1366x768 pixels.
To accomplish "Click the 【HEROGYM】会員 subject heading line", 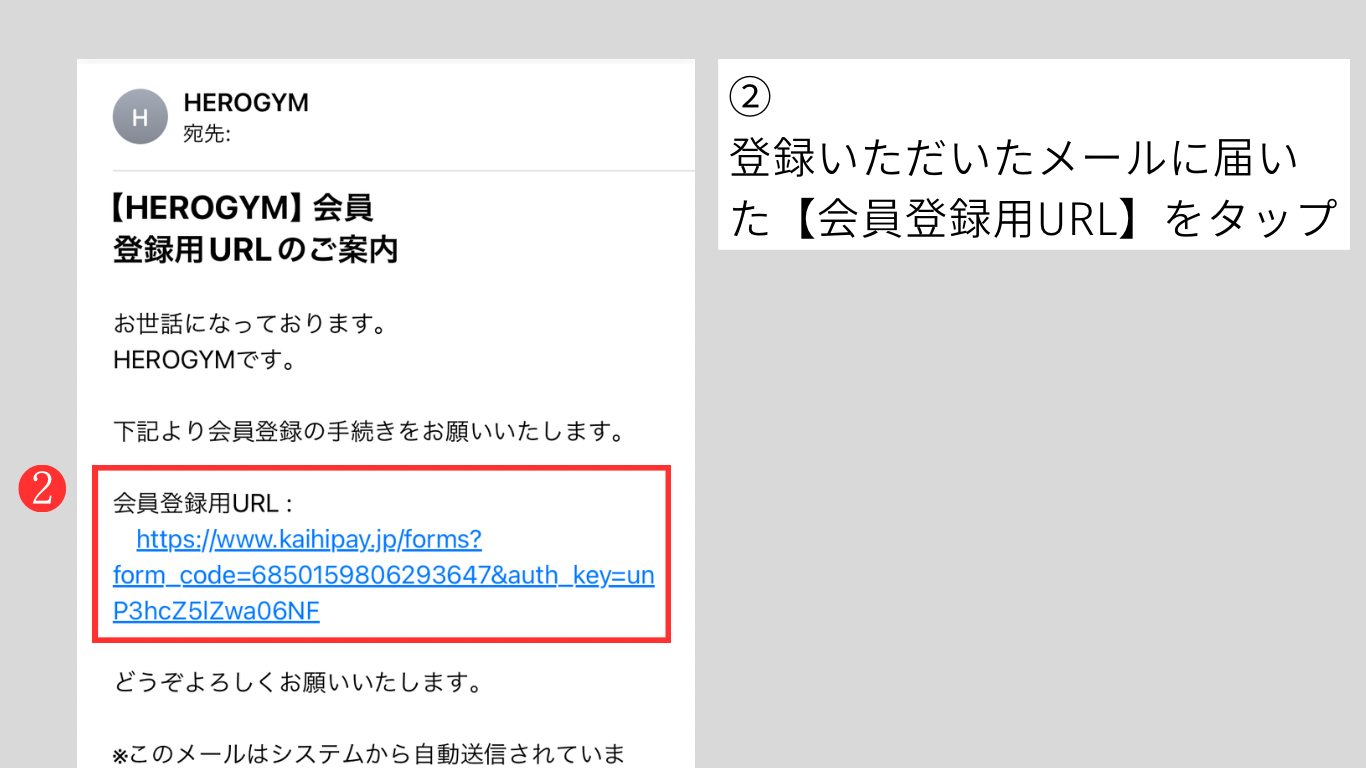I will (x=243, y=208).
